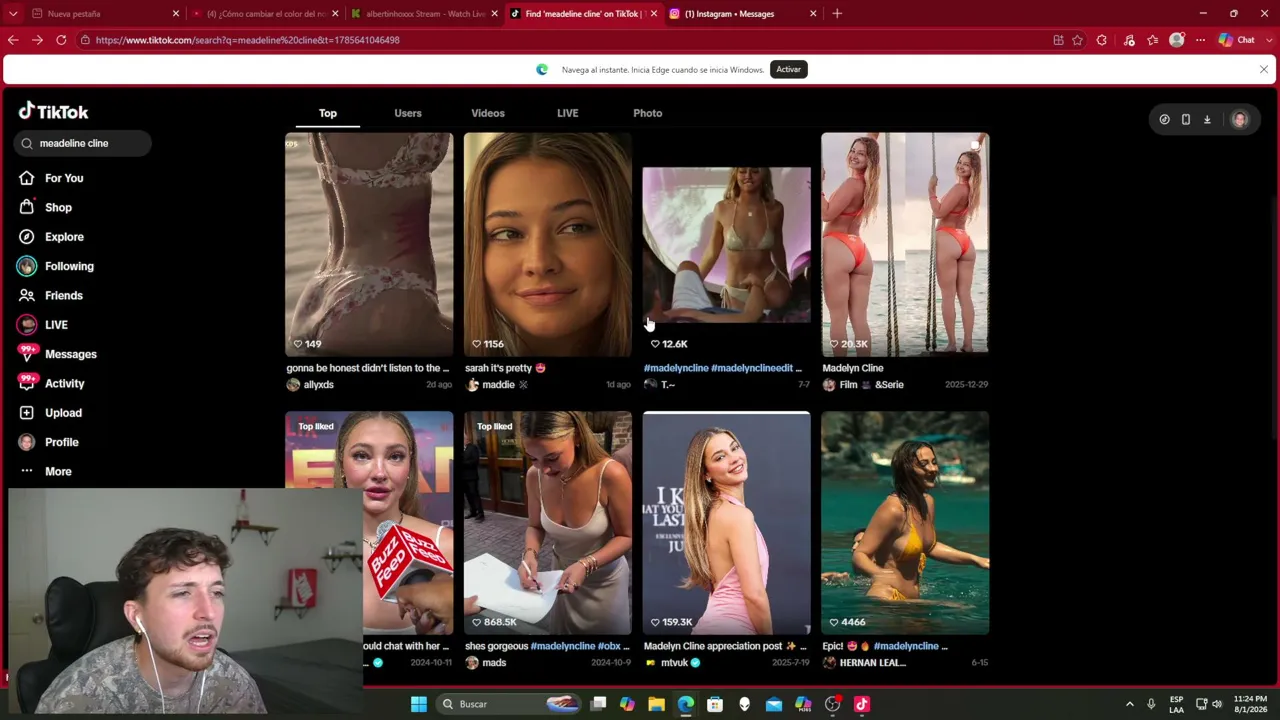
Task: Open Microsoft Store from the taskbar
Action: (x=715, y=704)
